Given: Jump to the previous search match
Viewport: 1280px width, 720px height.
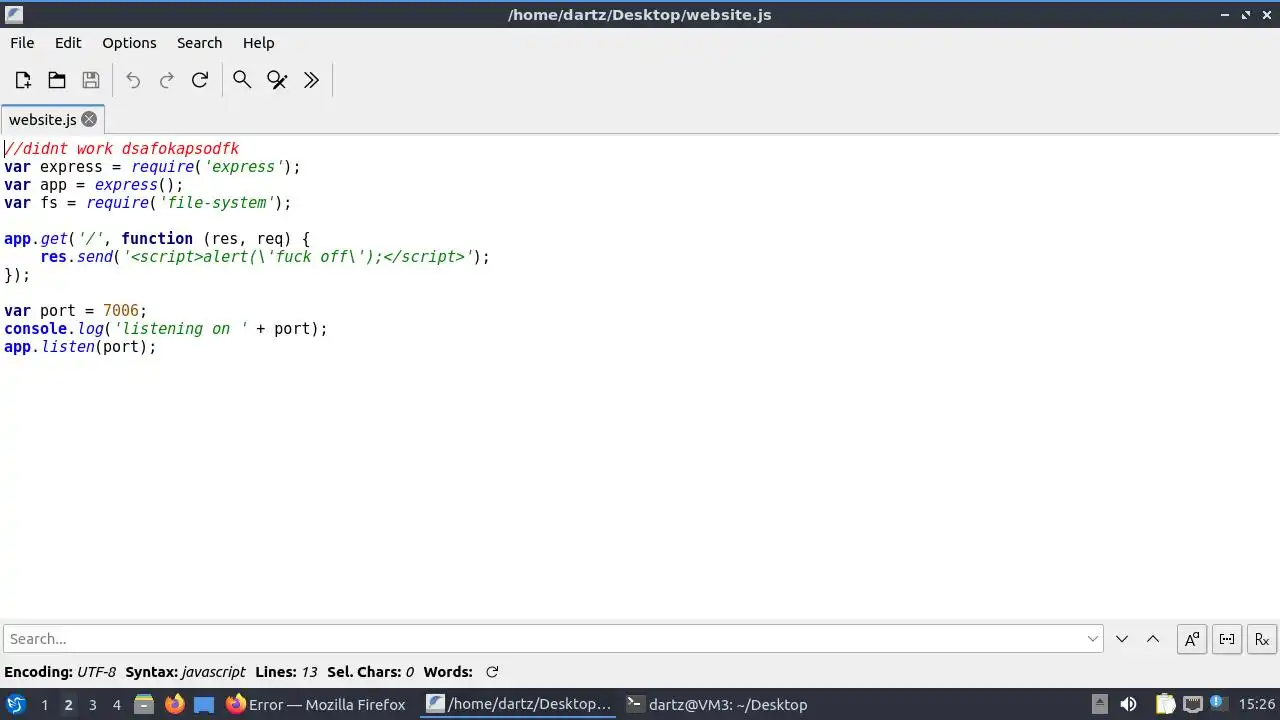Looking at the screenshot, I should tap(1153, 639).
